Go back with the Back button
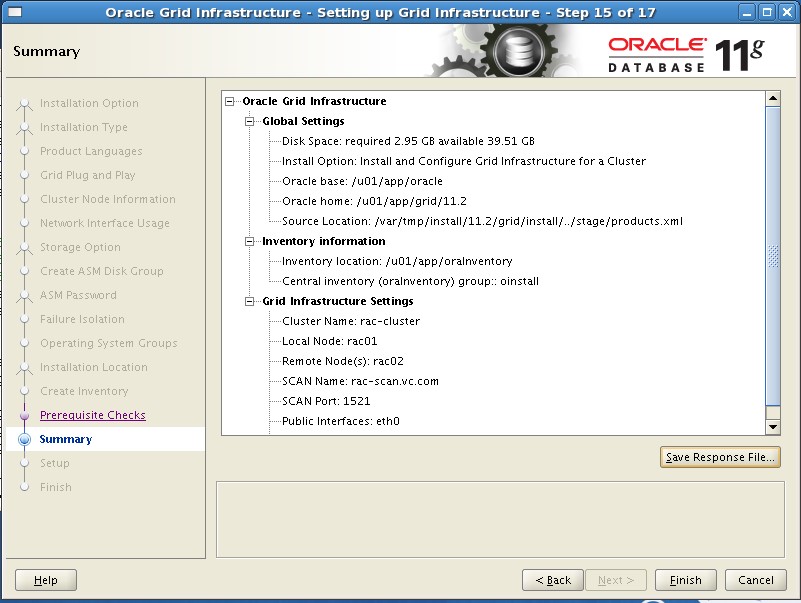The height and width of the screenshot is (603, 801). click(553, 580)
